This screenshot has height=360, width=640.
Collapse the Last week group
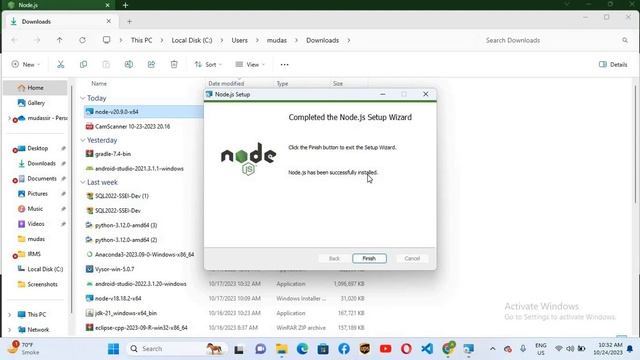coord(83,182)
